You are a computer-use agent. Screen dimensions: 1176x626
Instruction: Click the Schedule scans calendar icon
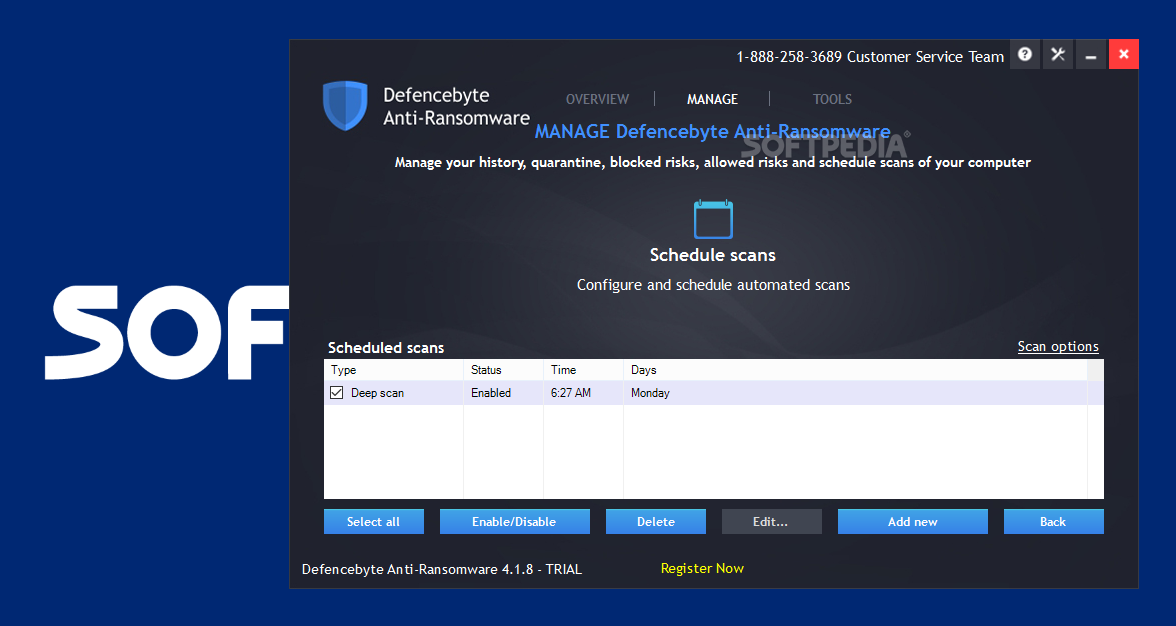coord(712,219)
